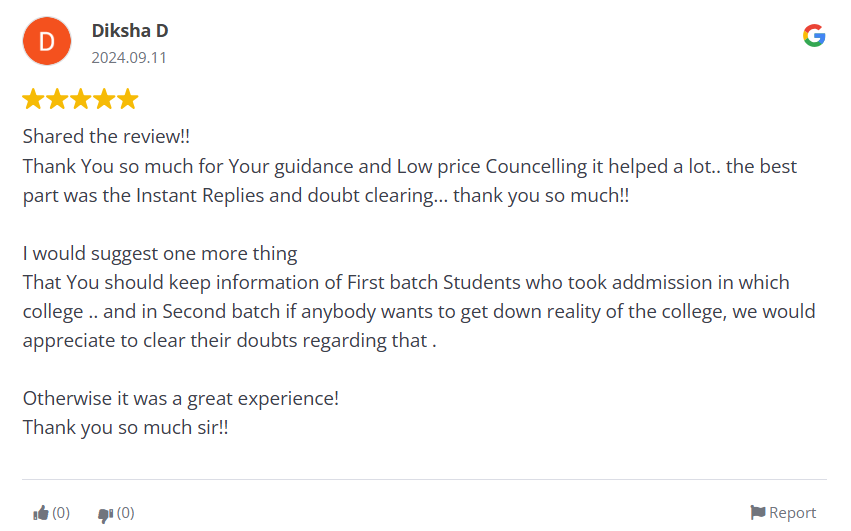Click the line 'Shared the review!!'
The image size is (851, 531).
coord(106,136)
